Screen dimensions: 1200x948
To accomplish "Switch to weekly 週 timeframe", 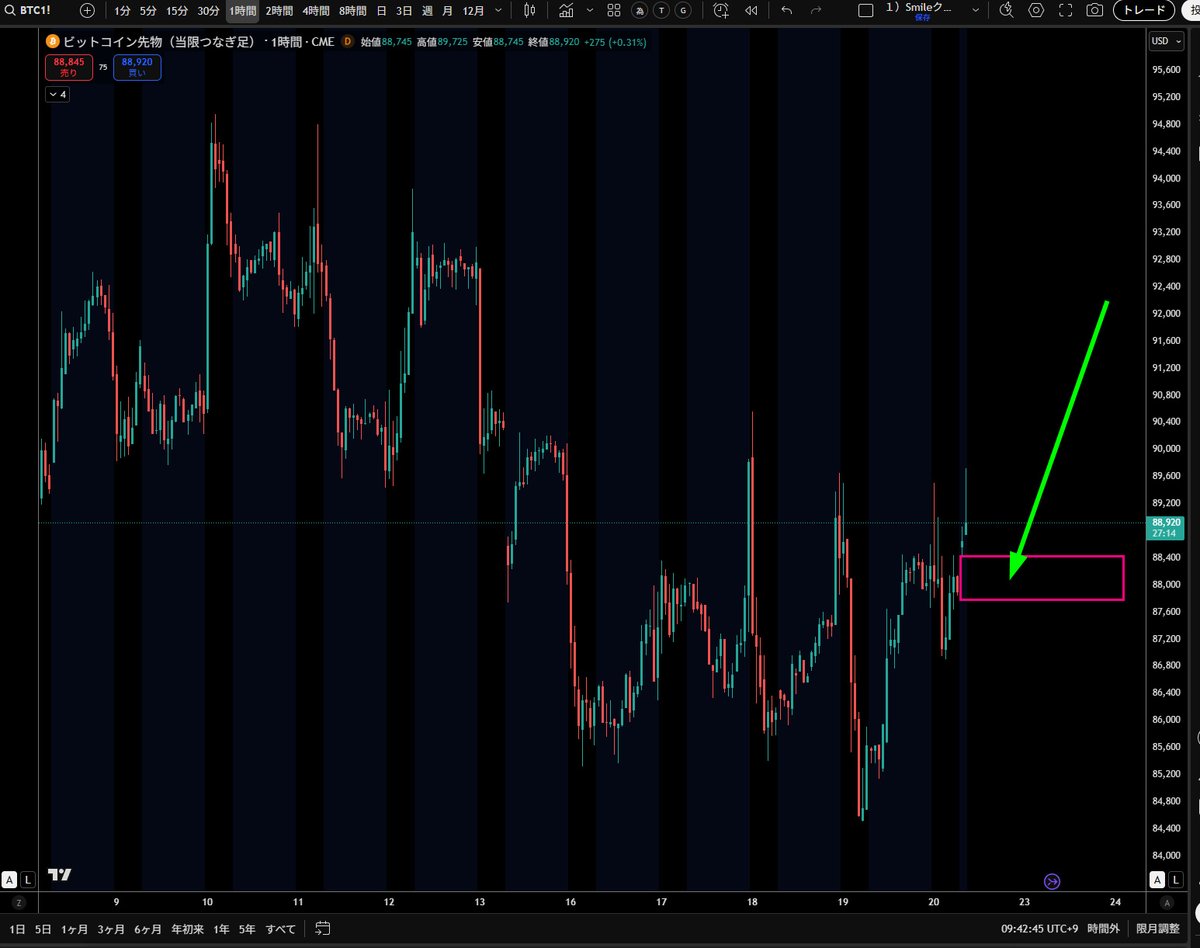I will click(x=427, y=10).
